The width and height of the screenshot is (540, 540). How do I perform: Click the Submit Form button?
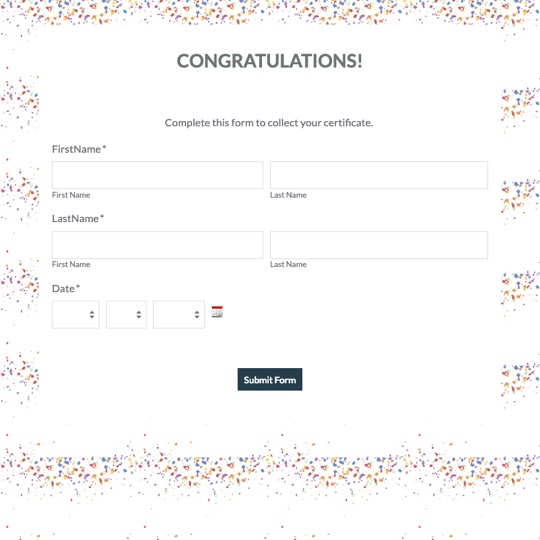270,380
